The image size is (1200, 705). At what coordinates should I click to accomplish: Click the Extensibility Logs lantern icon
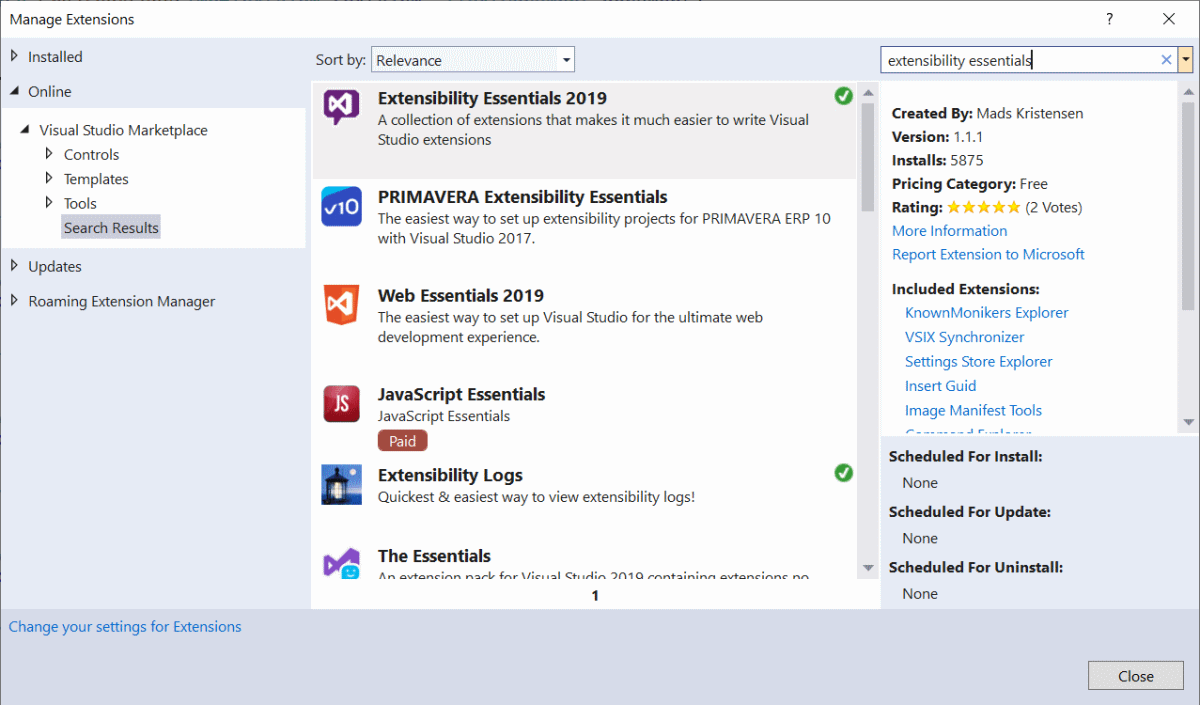click(x=341, y=484)
